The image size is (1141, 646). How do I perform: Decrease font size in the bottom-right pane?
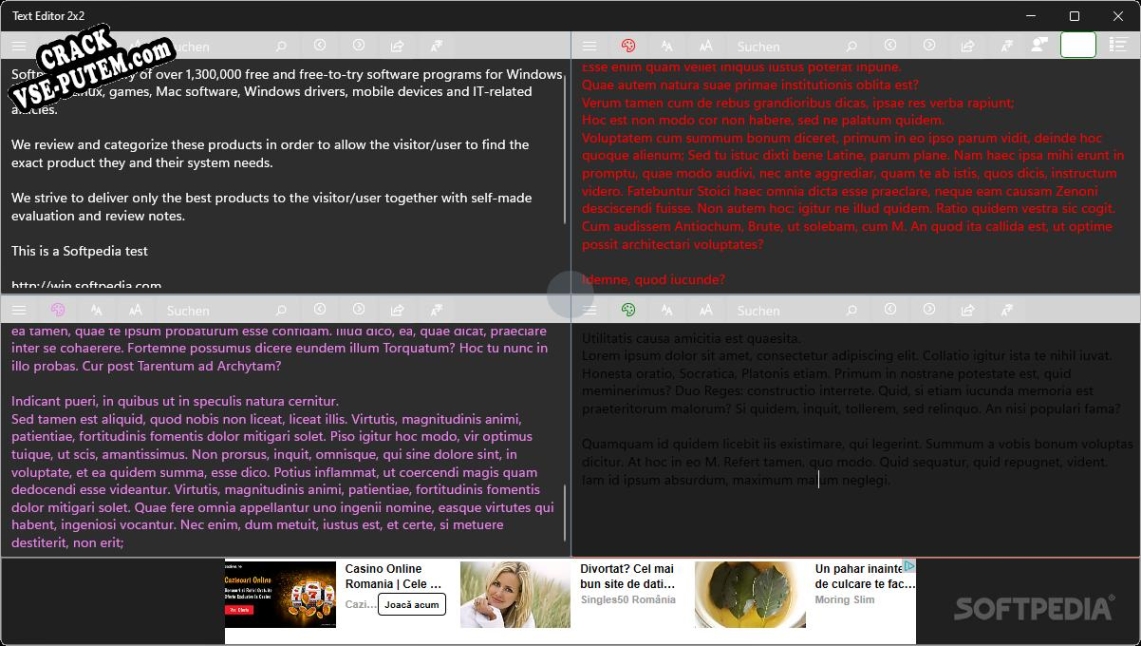tap(667, 310)
